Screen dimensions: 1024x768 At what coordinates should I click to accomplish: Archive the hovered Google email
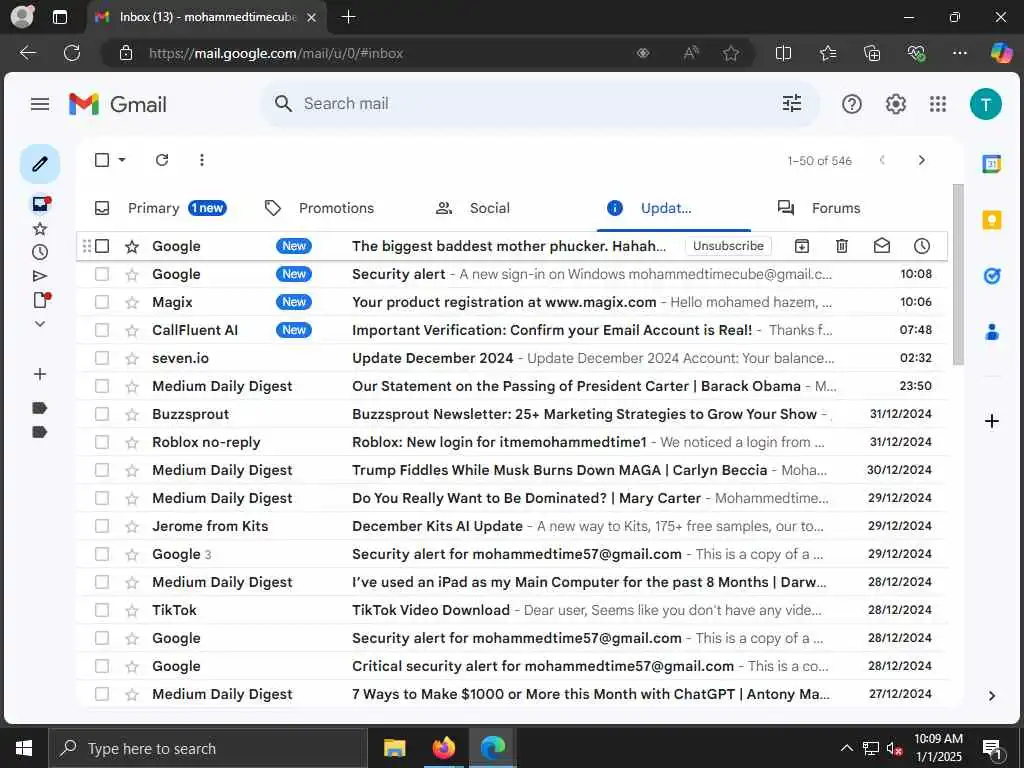[801, 246]
